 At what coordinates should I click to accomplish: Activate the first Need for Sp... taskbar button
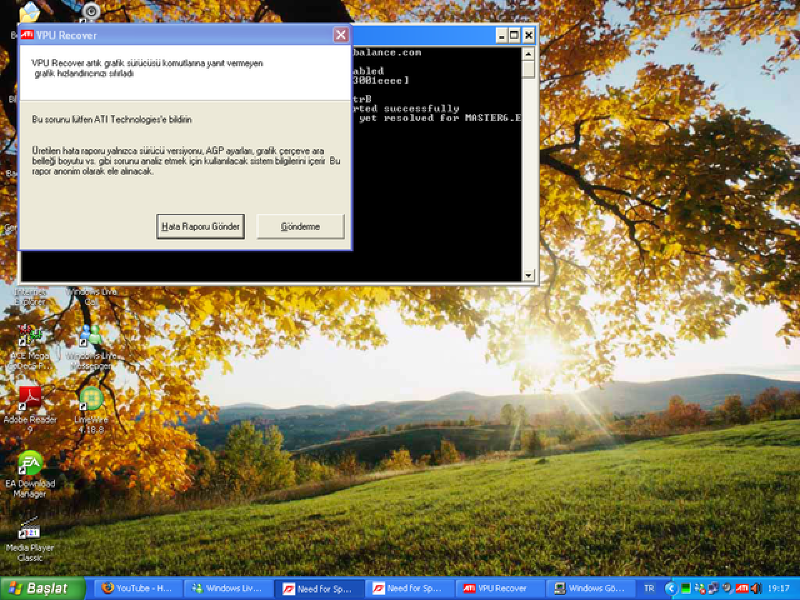[x=318, y=588]
